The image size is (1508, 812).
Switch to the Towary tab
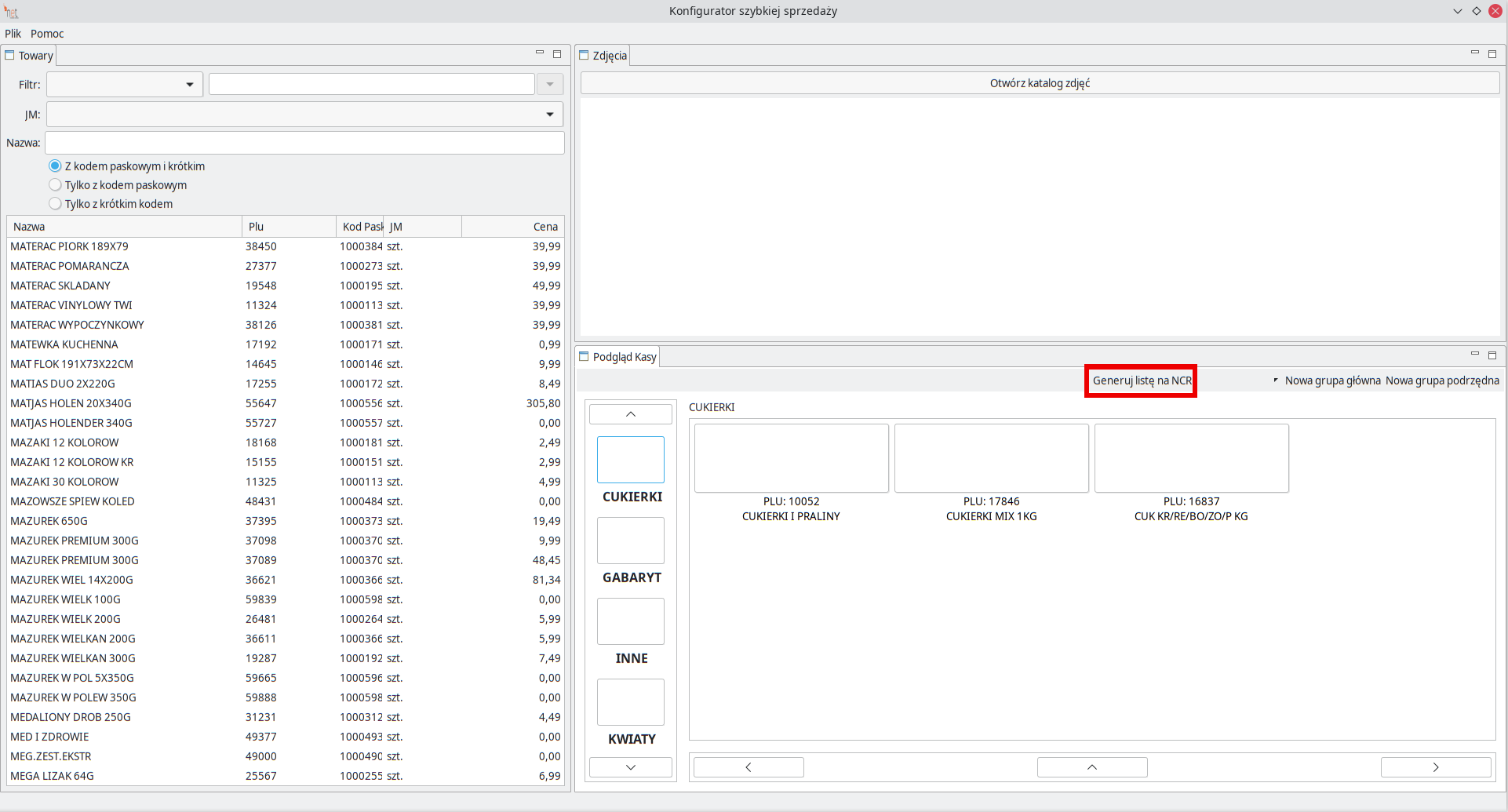[x=29, y=56]
